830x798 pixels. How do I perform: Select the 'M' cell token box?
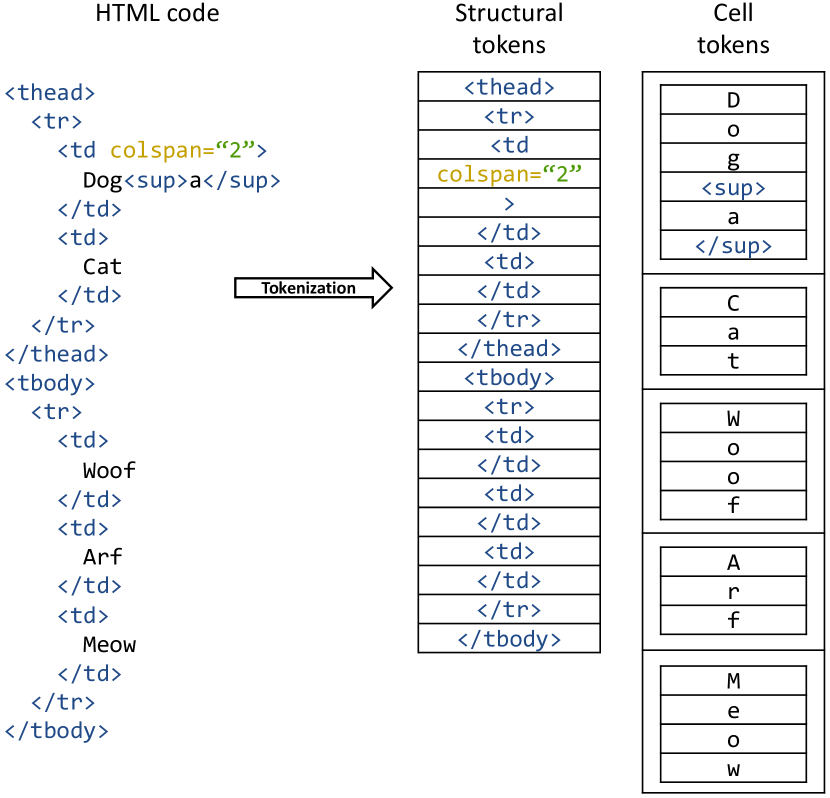coord(733,681)
